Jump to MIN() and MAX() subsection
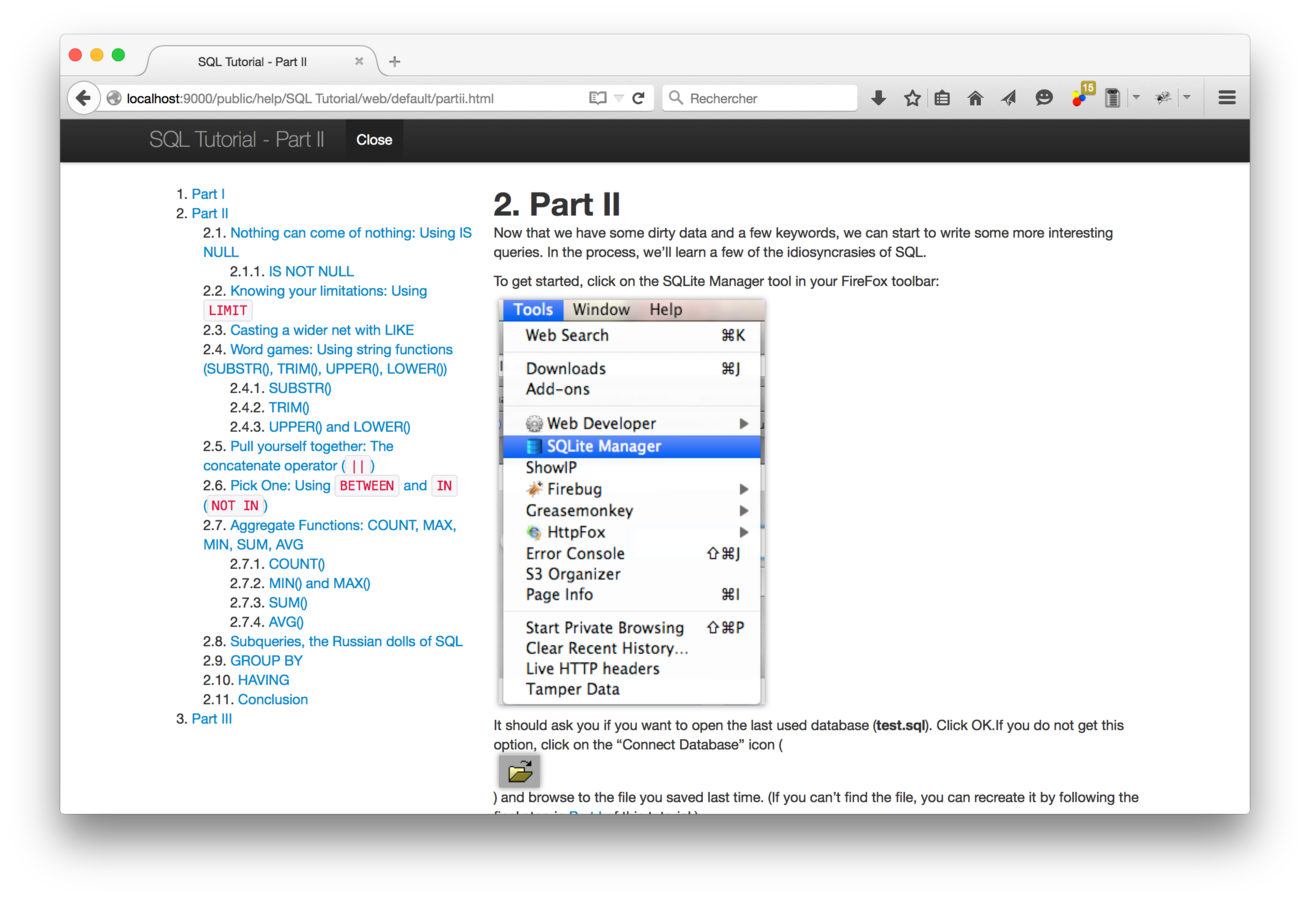 (319, 582)
